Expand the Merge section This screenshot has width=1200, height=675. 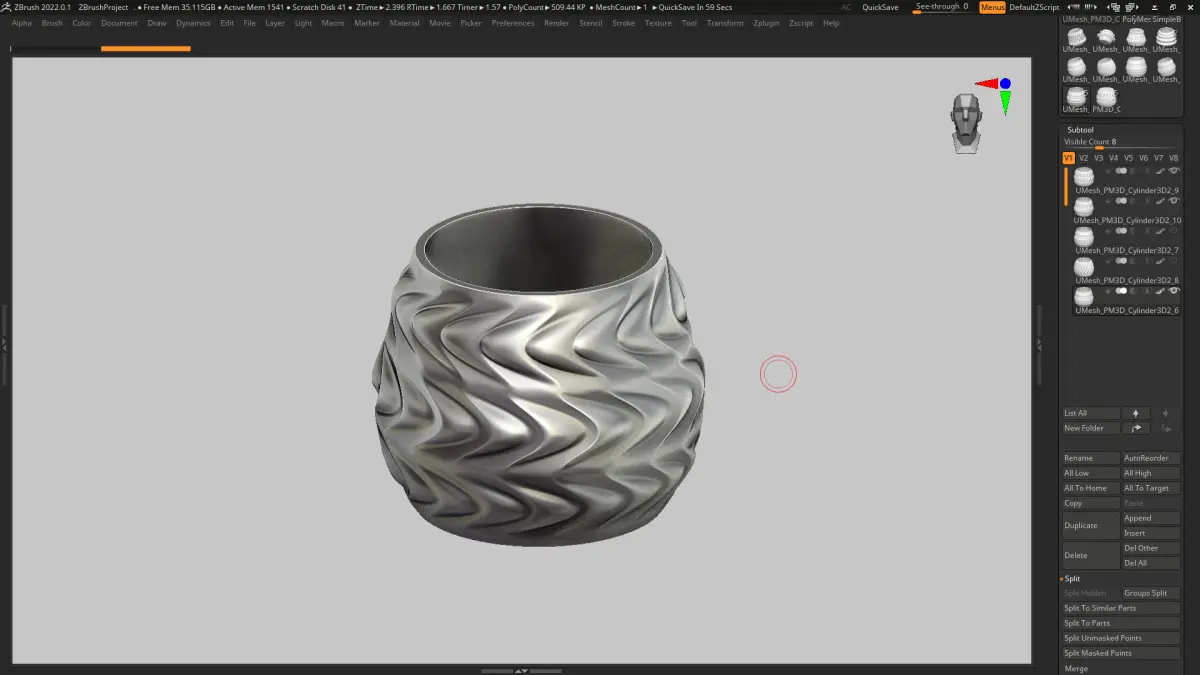pos(1076,668)
